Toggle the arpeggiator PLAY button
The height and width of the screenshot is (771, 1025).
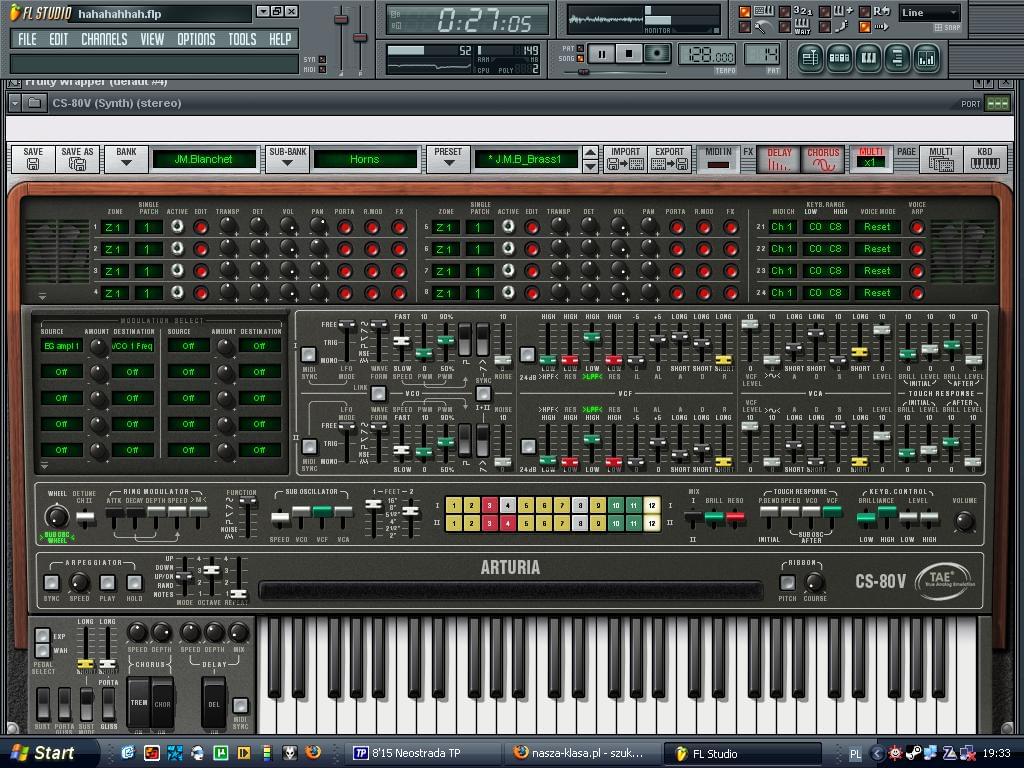click(x=107, y=582)
